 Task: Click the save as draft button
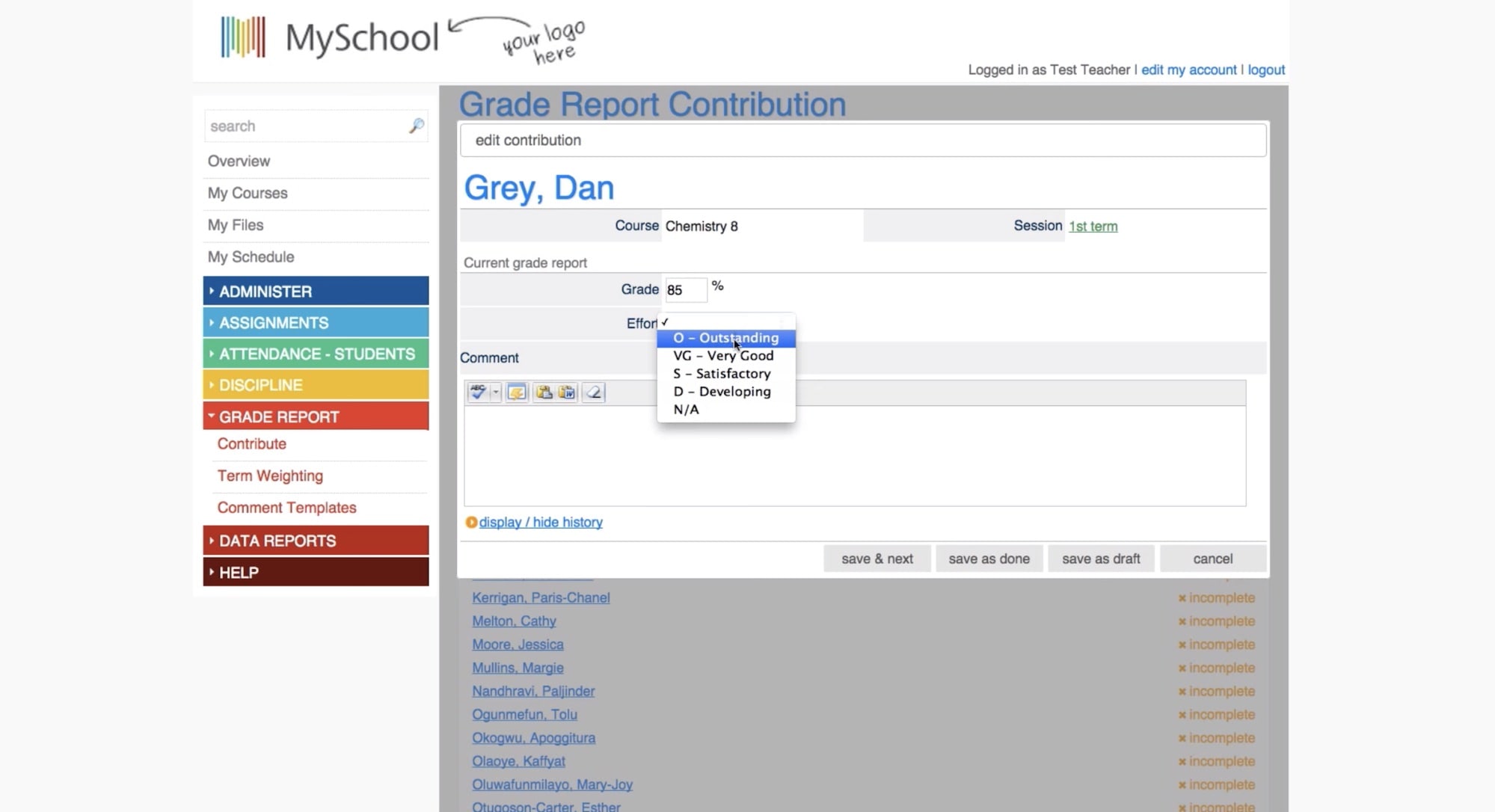click(x=1101, y=559)
